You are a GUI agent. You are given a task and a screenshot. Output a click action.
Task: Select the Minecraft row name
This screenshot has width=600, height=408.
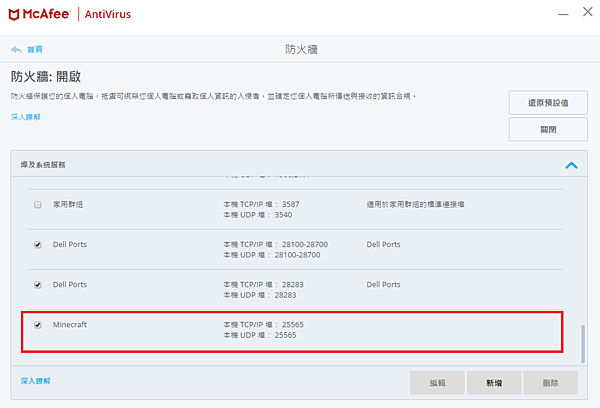(x=70, y=325)
